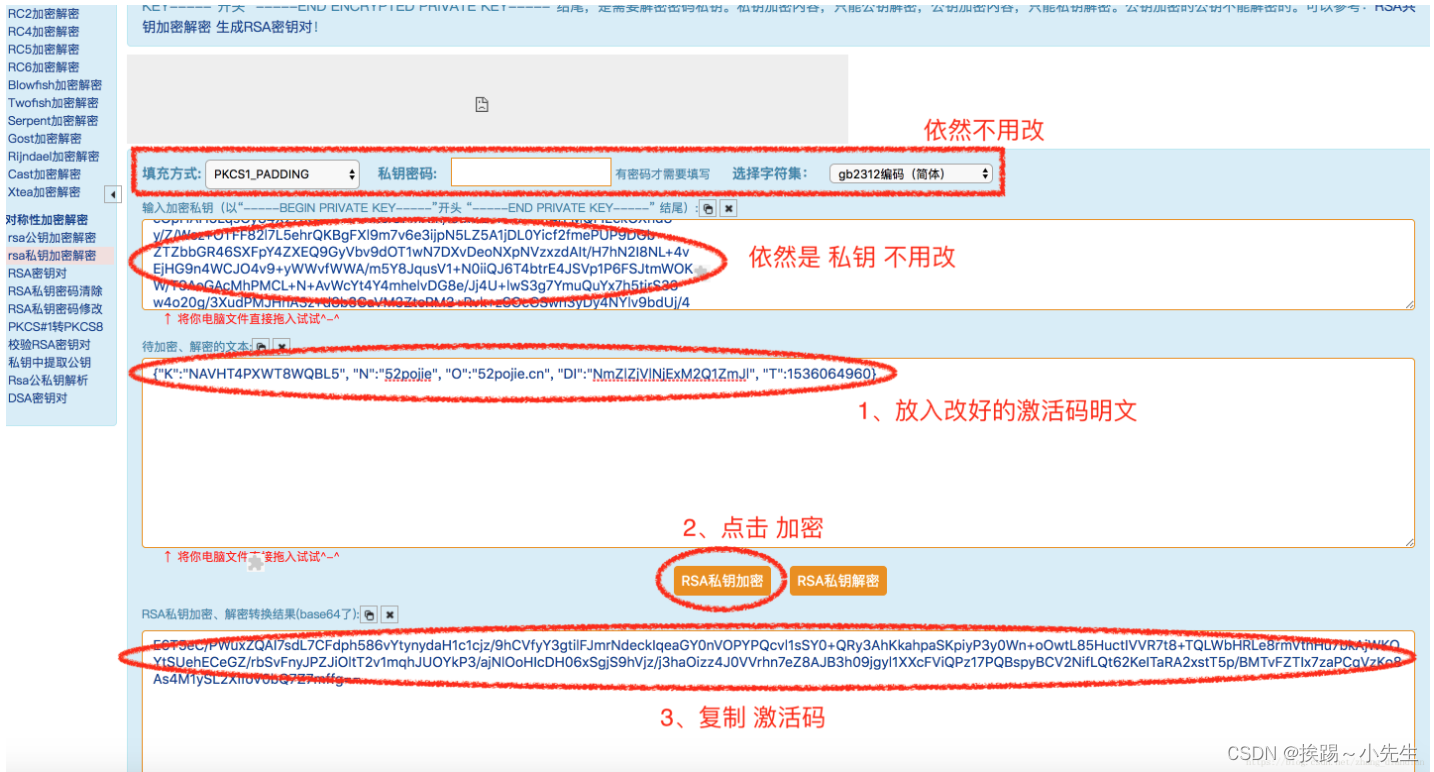Open Rijndael加密解密 in sidebar
Image resolution: width=1434 pixels, height=772 pixels.
pos(53,157)
